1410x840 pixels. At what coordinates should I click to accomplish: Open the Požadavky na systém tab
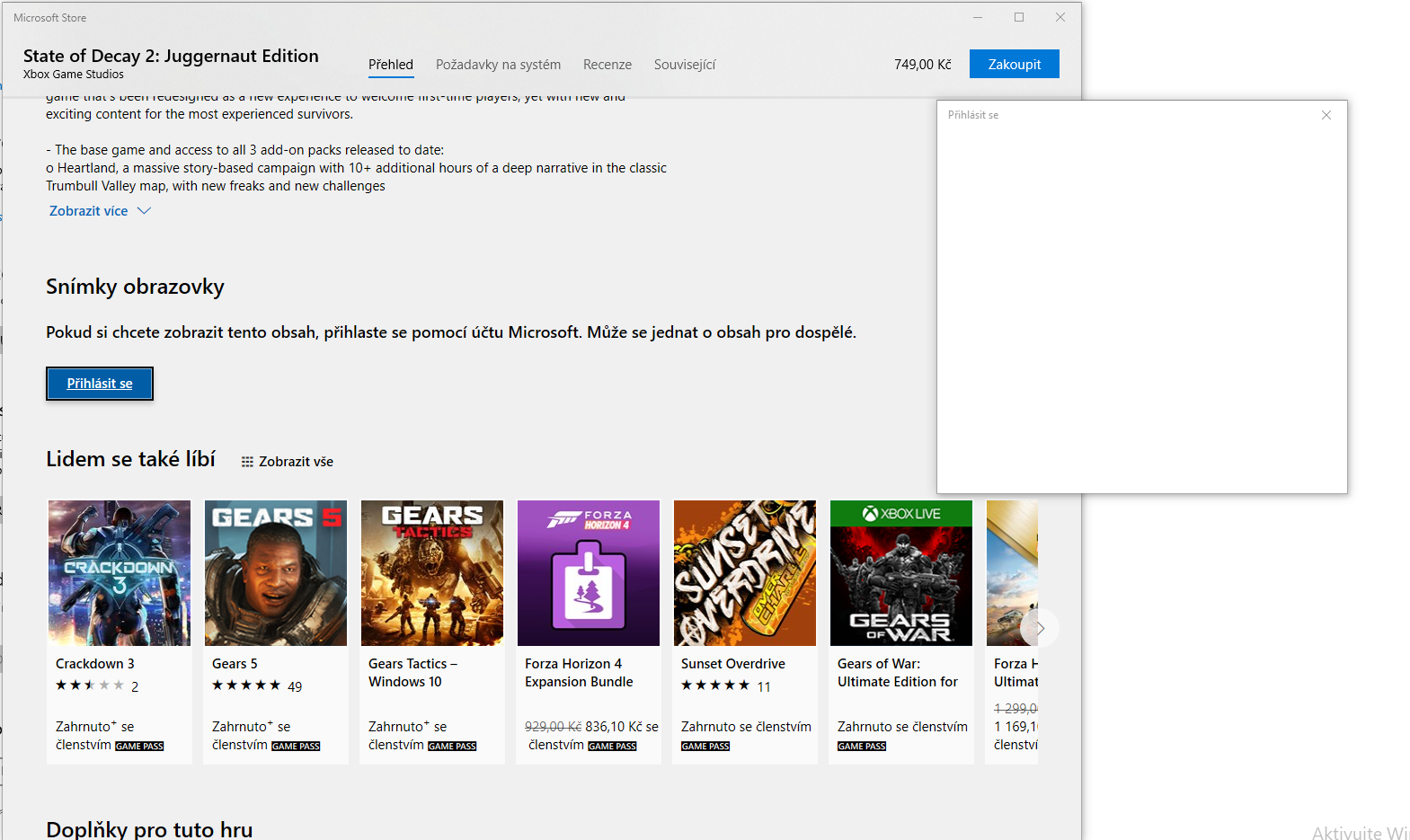pyautogui.click(x=498, y=65)
